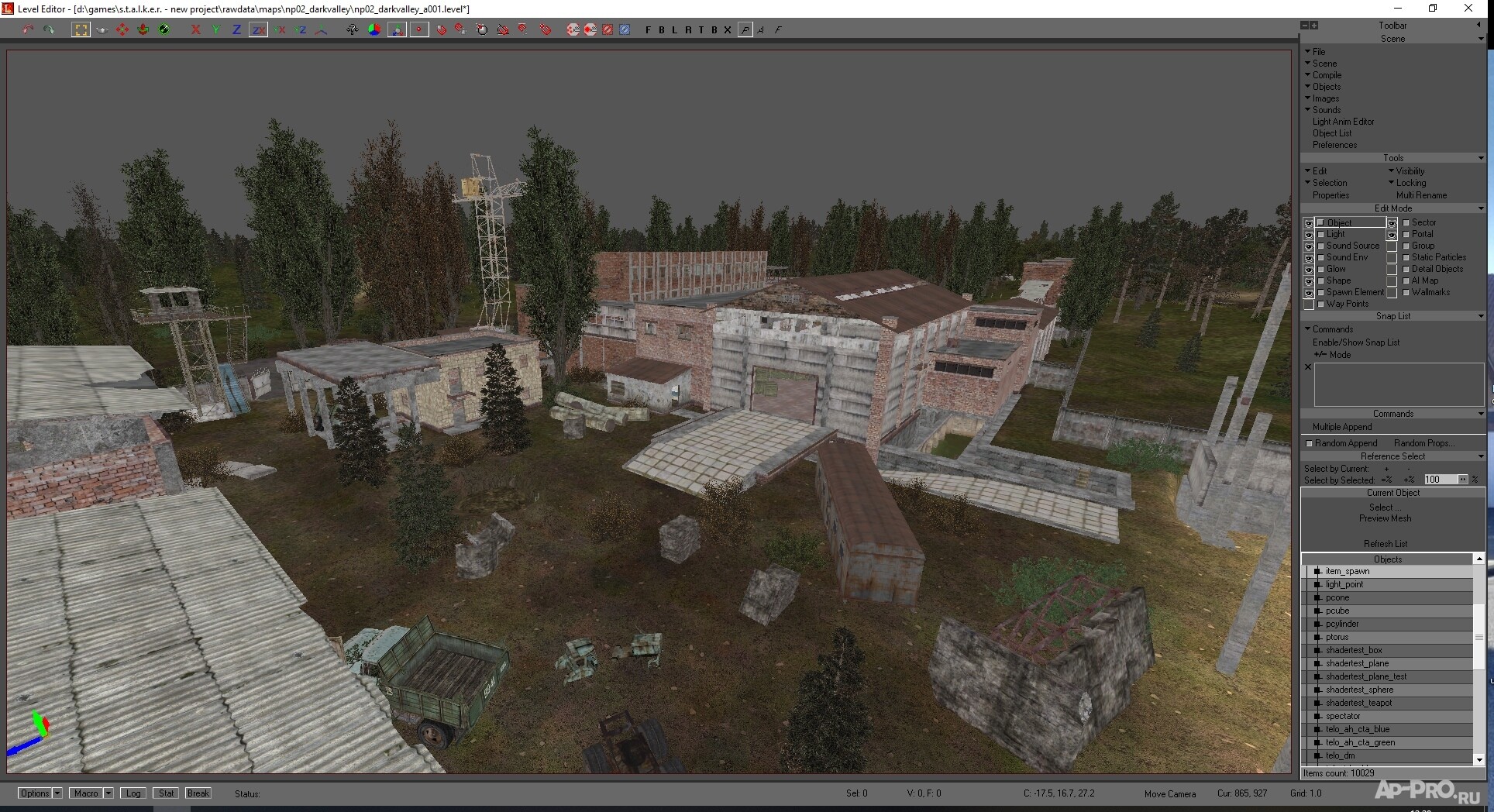This screenshot has width=1494, height=812.
Task: Select light_point in the Objects list
Action: 1344,584
